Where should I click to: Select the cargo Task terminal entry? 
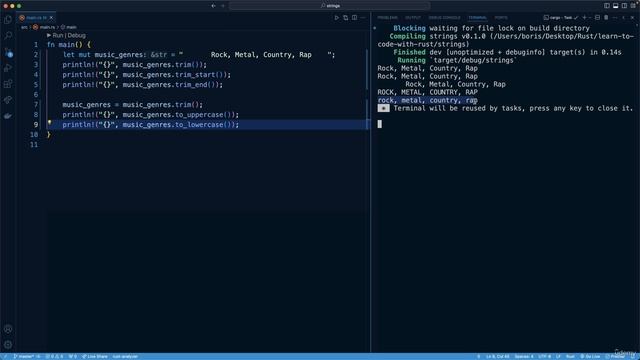coord(561,18)
